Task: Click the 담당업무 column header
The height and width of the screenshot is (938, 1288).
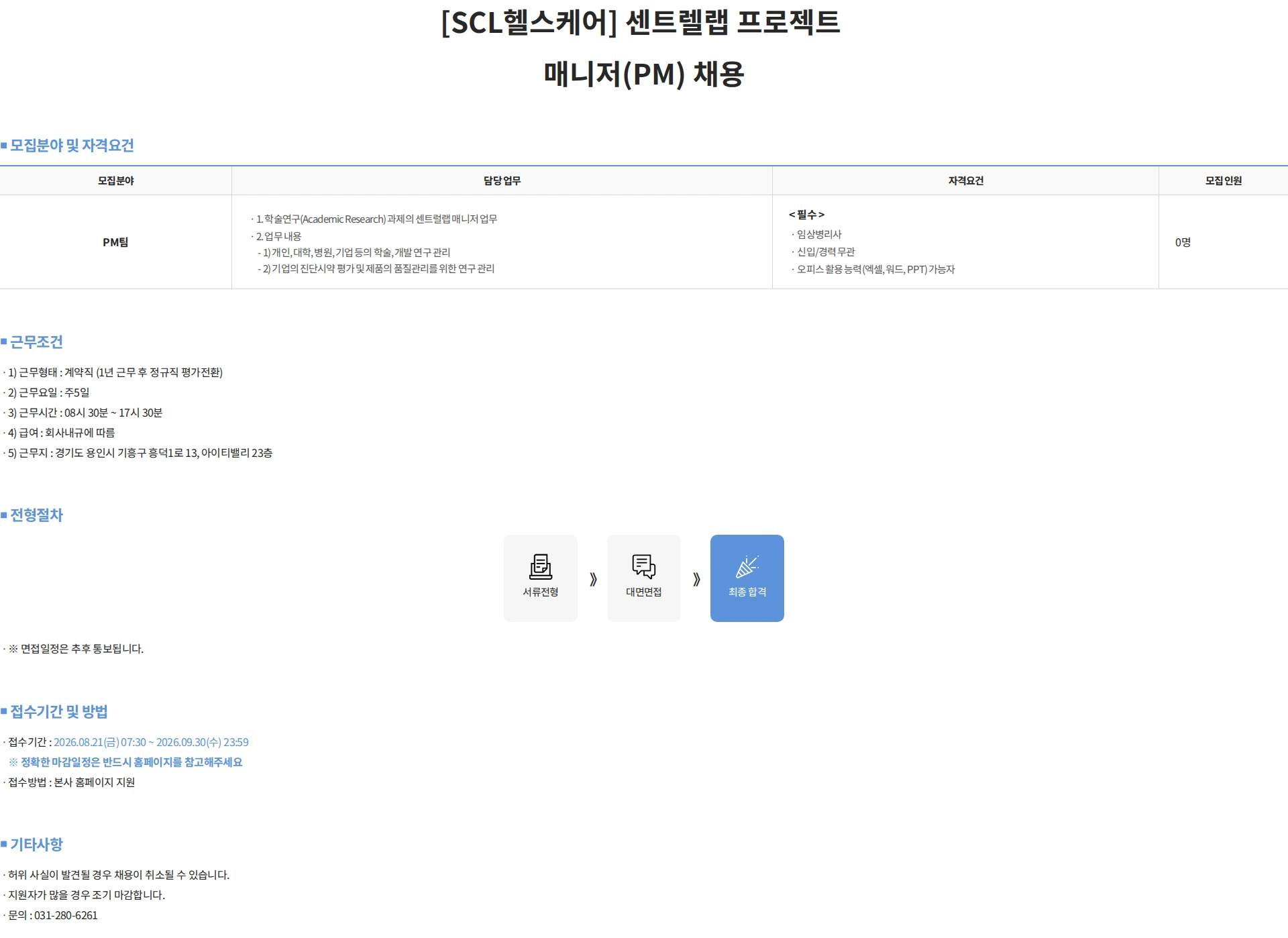Action: point(502,180)
